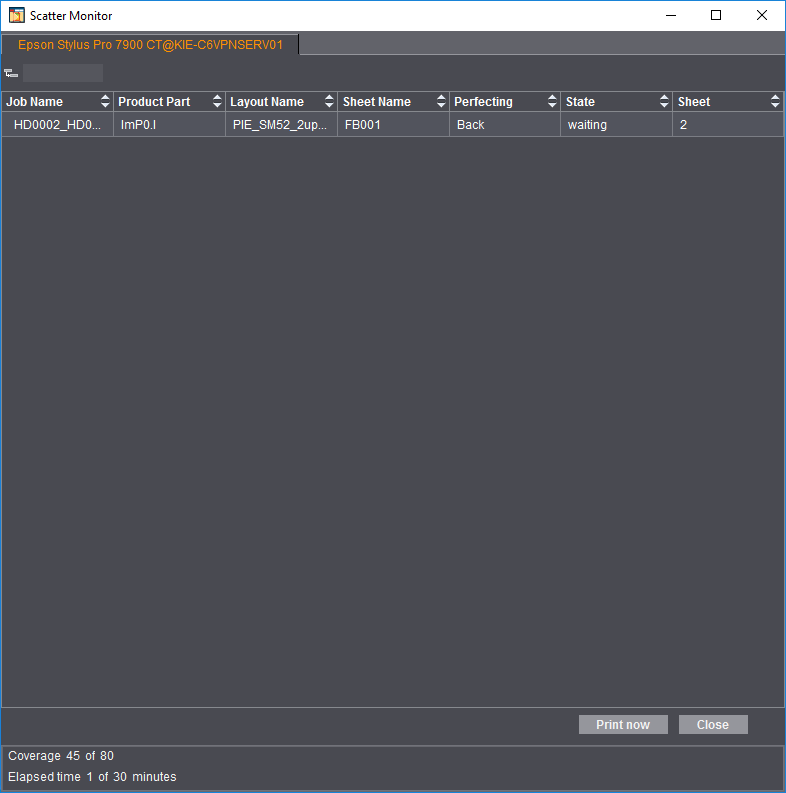Click the Scatter Monitor app icon in the title bar
Screen dimensions: 786x793
coord(17,15)
